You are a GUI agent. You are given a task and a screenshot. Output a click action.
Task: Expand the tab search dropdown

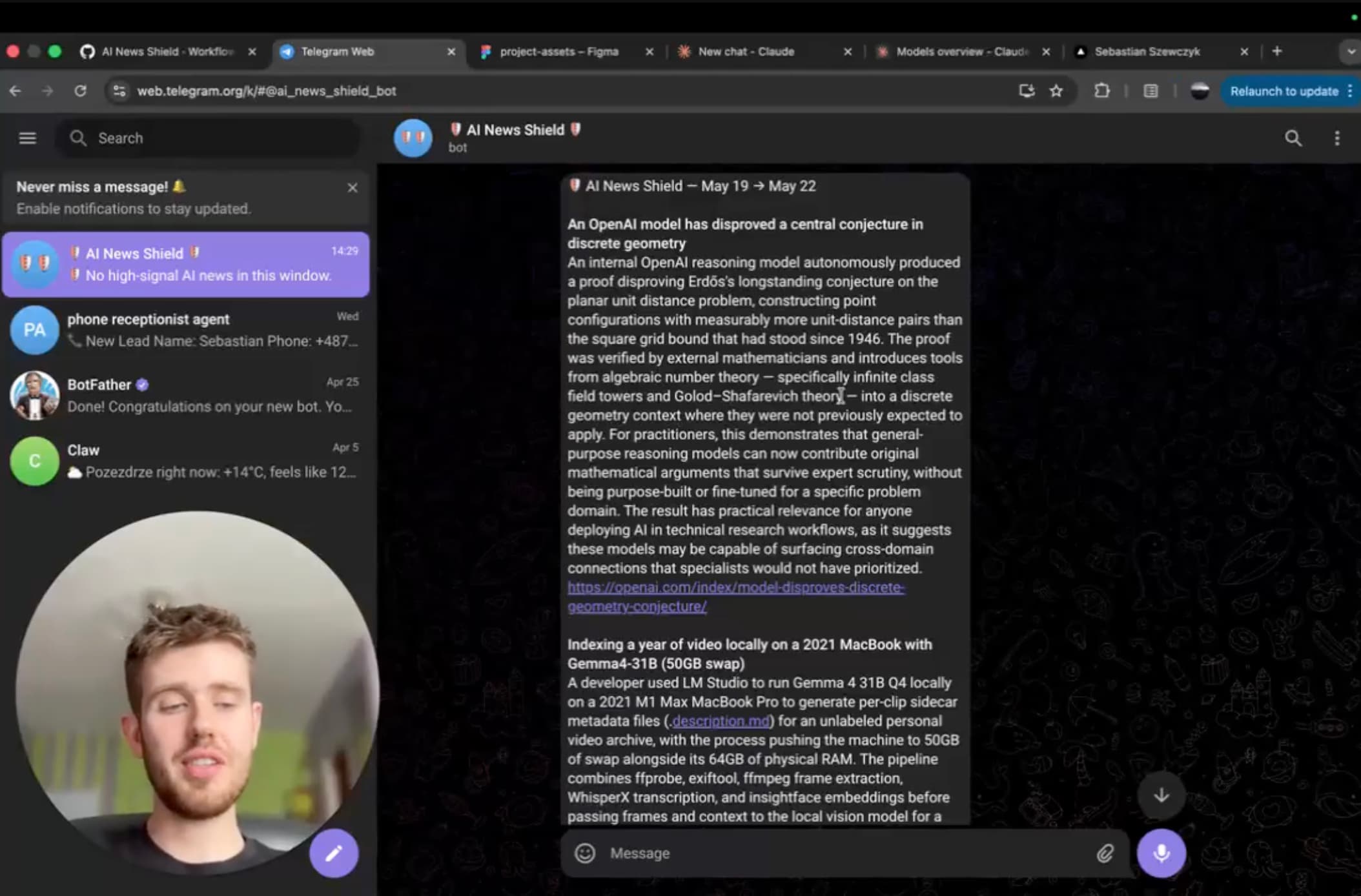click(1350, 52)
